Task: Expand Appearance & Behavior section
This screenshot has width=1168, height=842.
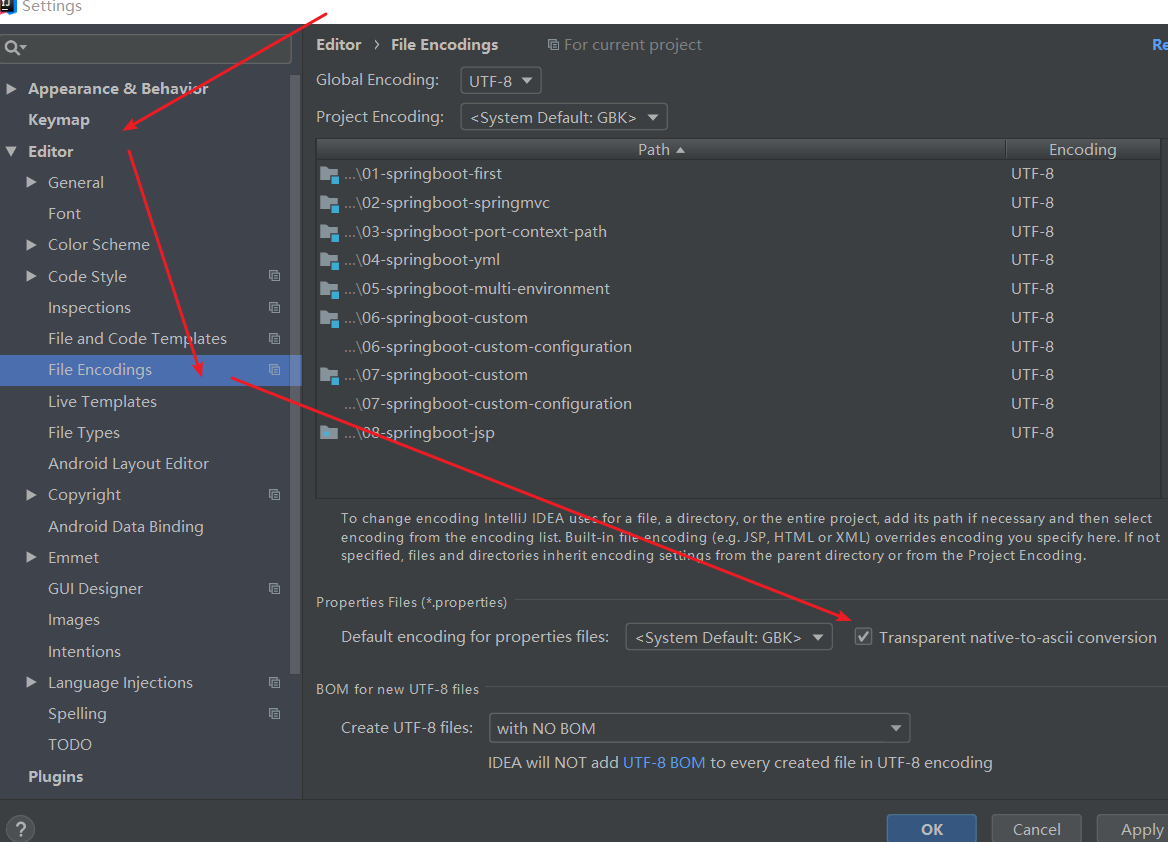Action: (11, 89)
